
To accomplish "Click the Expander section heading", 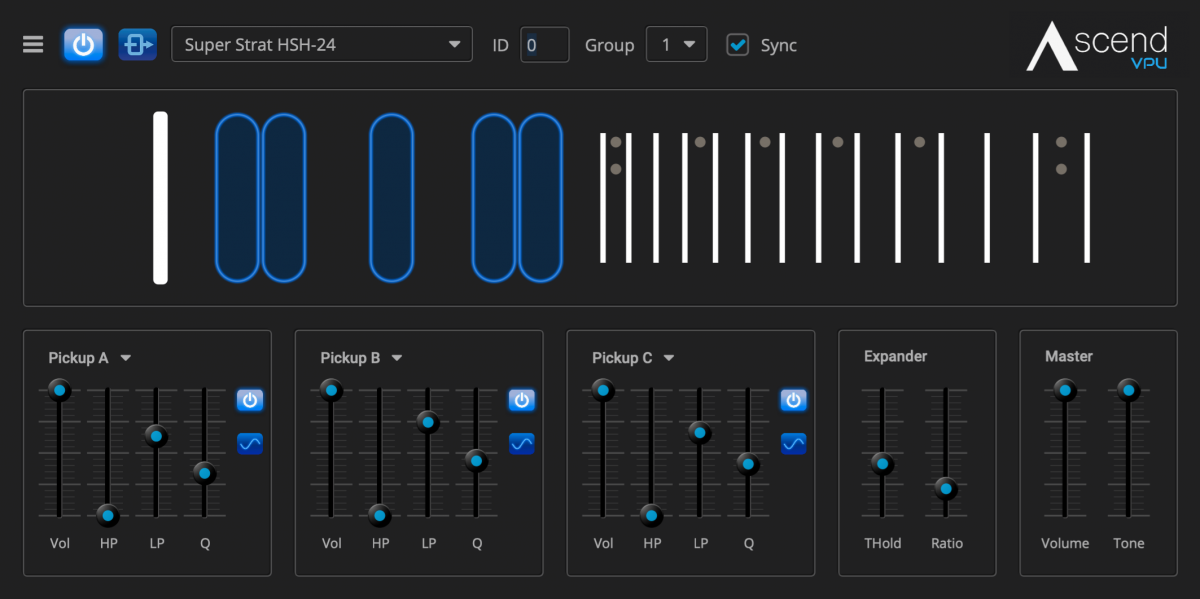I will [896, 357].
